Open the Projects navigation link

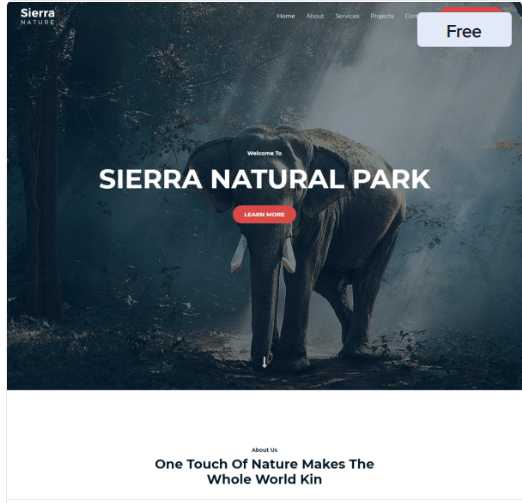(382, 16)
